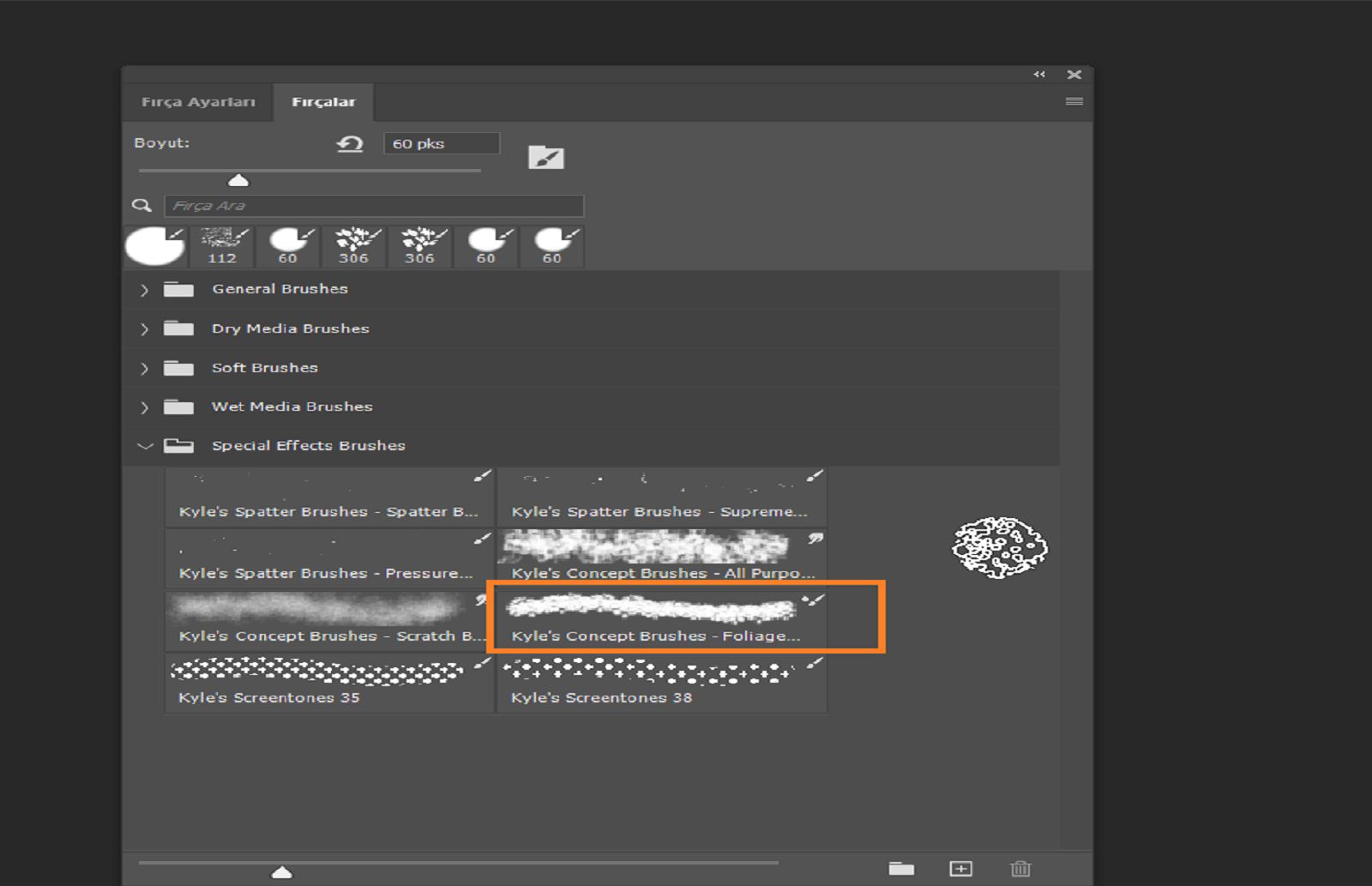The image size is (1372, 886).
Task: Create a new brush with the plus icon
Action: (961, 869)
